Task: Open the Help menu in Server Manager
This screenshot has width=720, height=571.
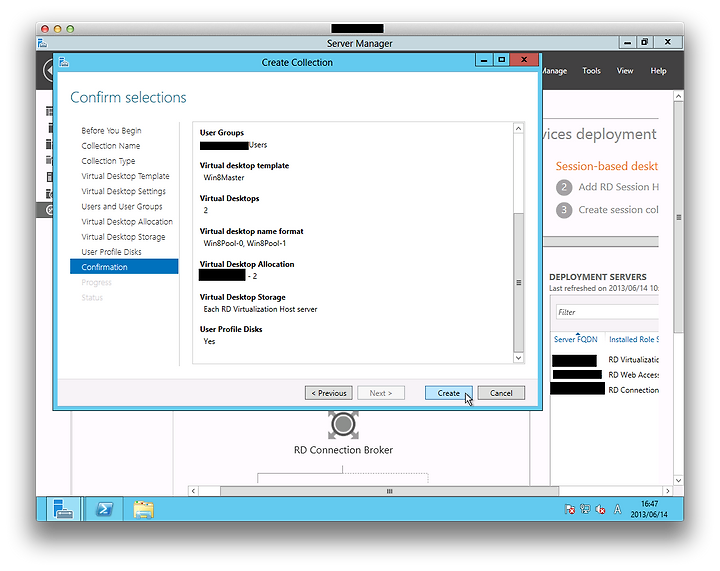Action: tap(658, 71)
